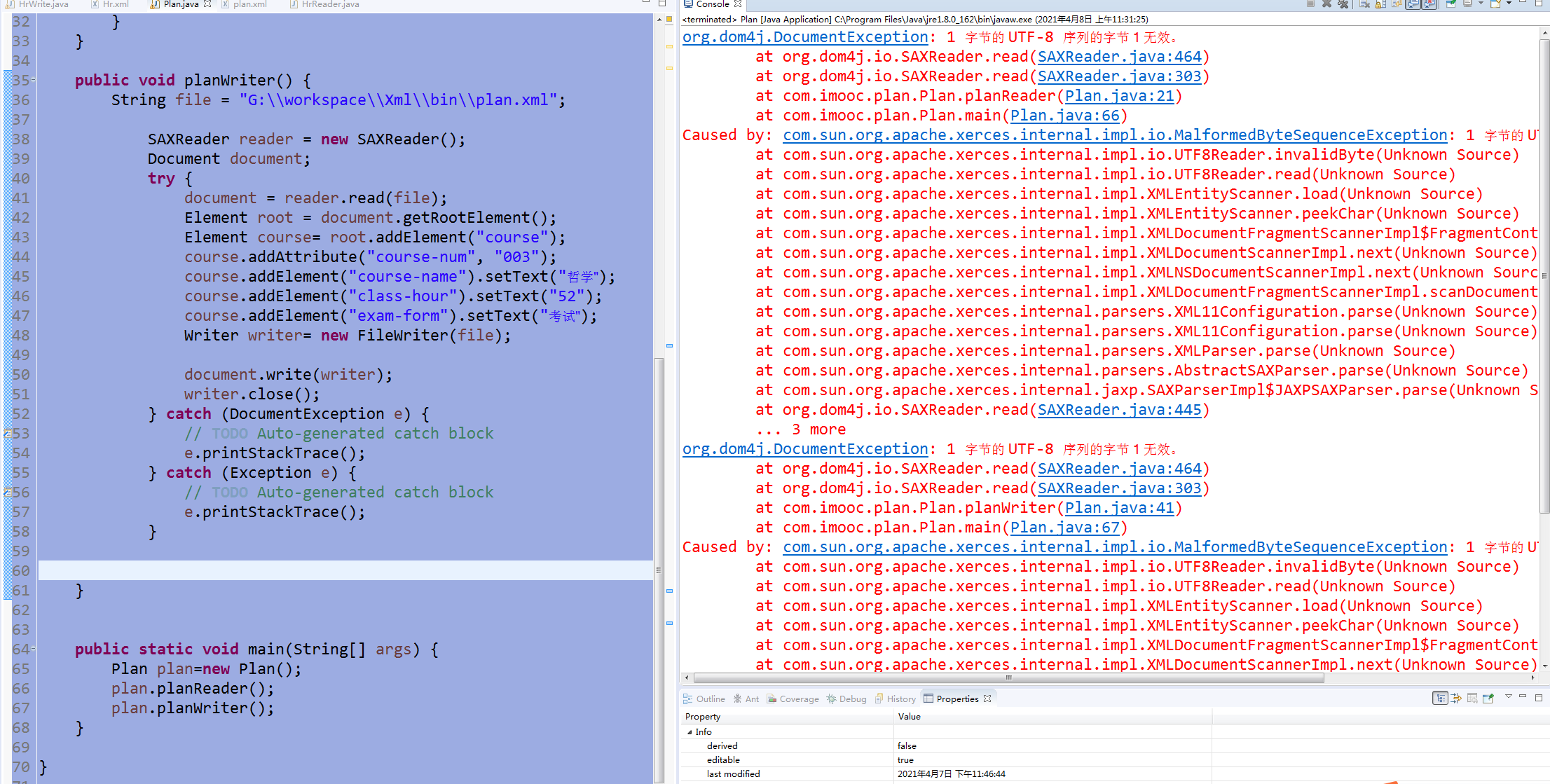Screen dimensions: 1550x784
Task: Switch to the HrWrite.java editor tab
Action: tap(39, 4)
